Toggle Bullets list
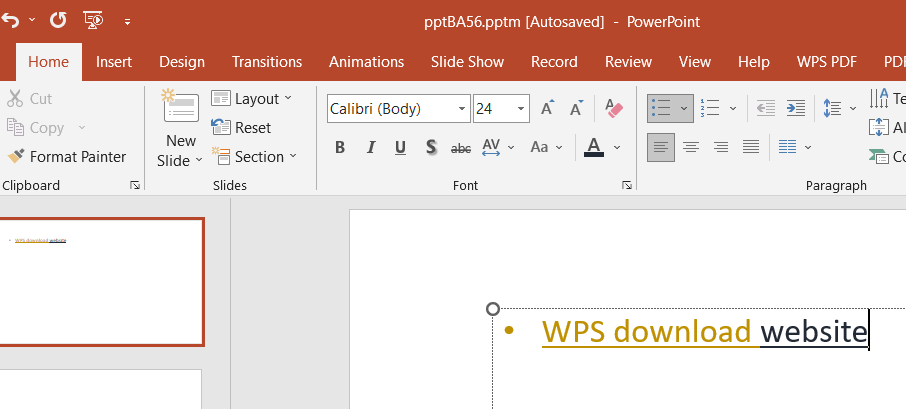The image size is (906, 409). [x=661, y=108]
